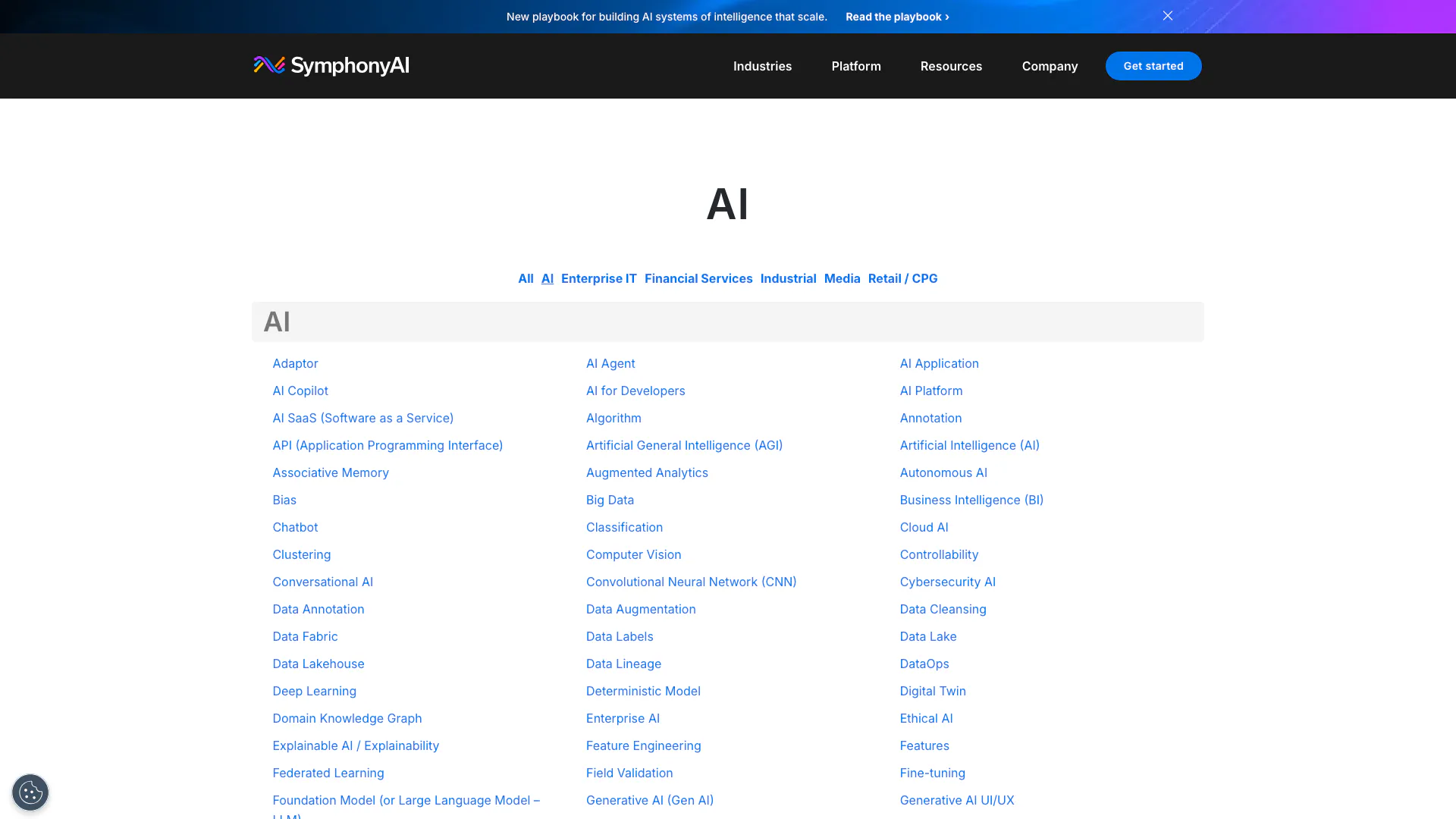Open Convolutional Neural Network (CNN) term

[691, 582]
